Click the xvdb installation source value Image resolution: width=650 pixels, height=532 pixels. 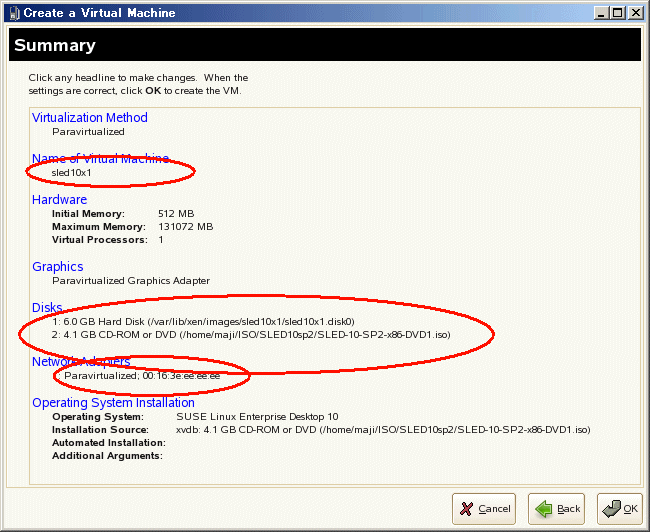383,430
